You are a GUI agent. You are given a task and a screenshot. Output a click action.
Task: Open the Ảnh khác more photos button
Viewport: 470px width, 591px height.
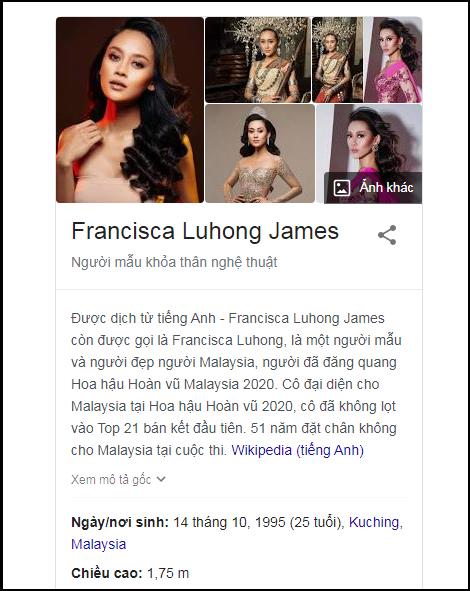(373, 188)
